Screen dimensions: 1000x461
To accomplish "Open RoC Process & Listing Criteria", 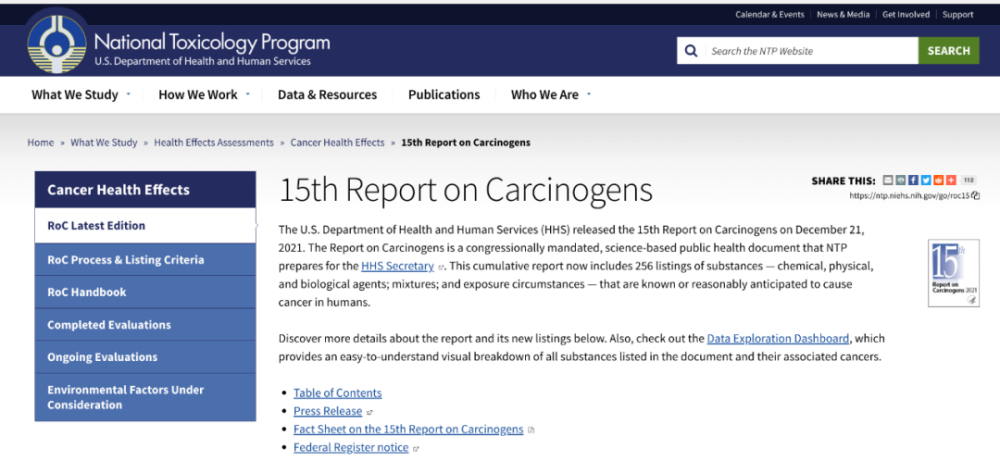I will pos(145,260).
